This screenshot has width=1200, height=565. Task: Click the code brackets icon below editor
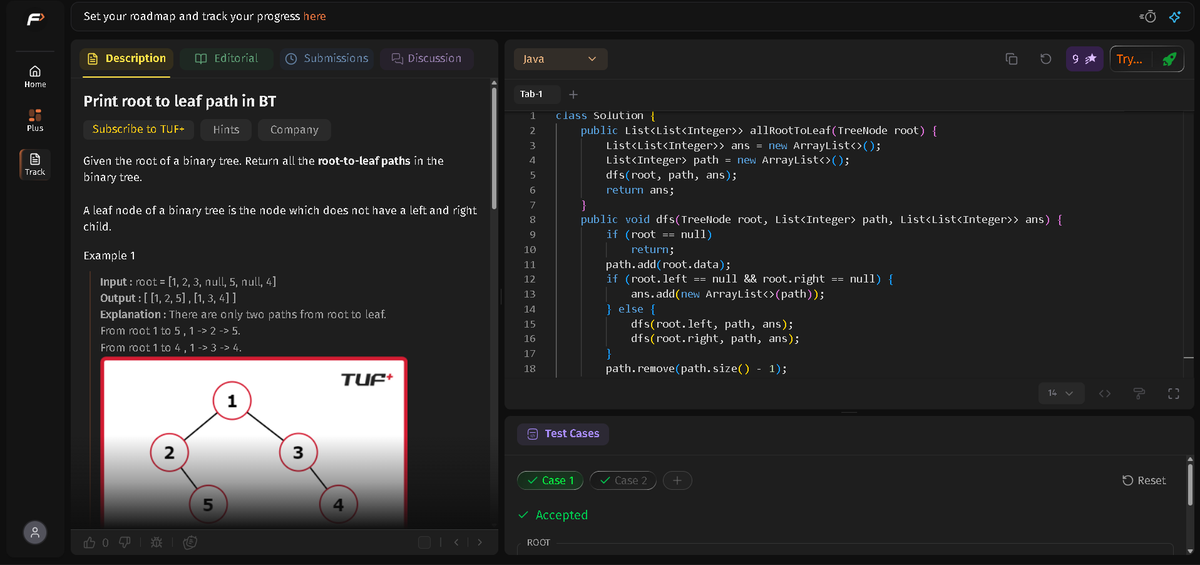click(1105, 394)
